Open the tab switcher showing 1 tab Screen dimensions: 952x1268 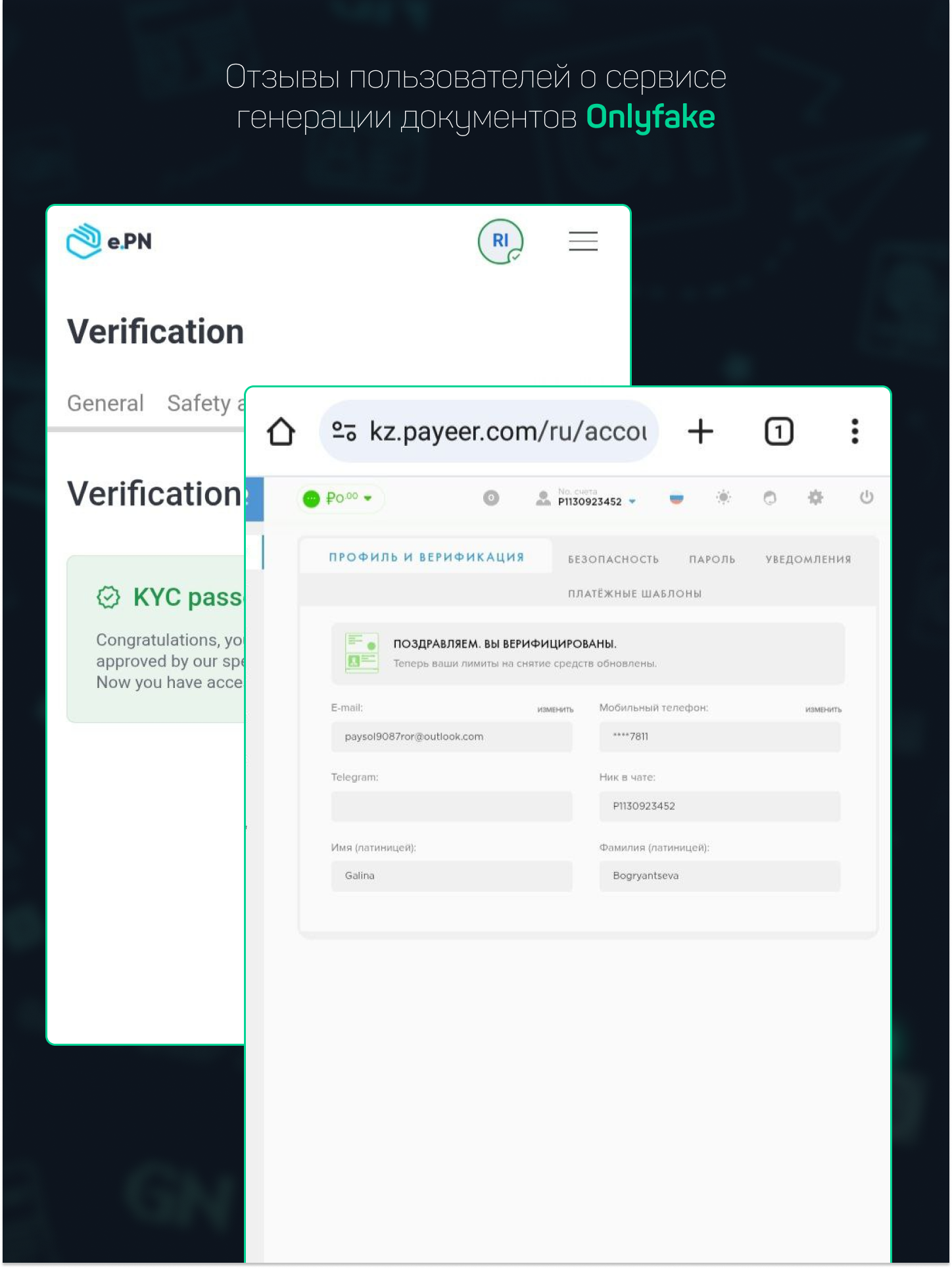pyautogui.click(x=778, y=432)
